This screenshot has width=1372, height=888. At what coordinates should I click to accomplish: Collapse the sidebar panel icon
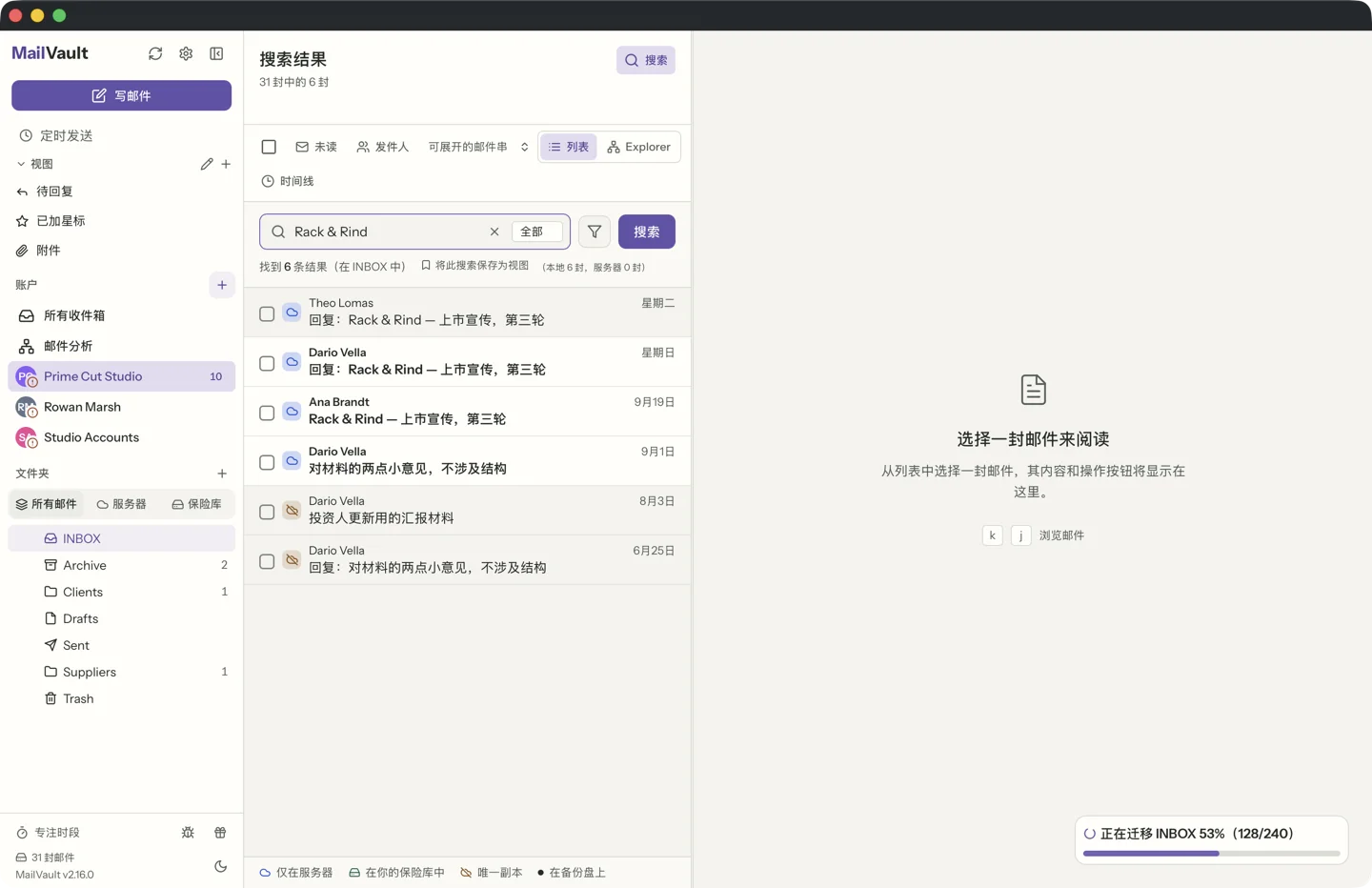[216, 53]
